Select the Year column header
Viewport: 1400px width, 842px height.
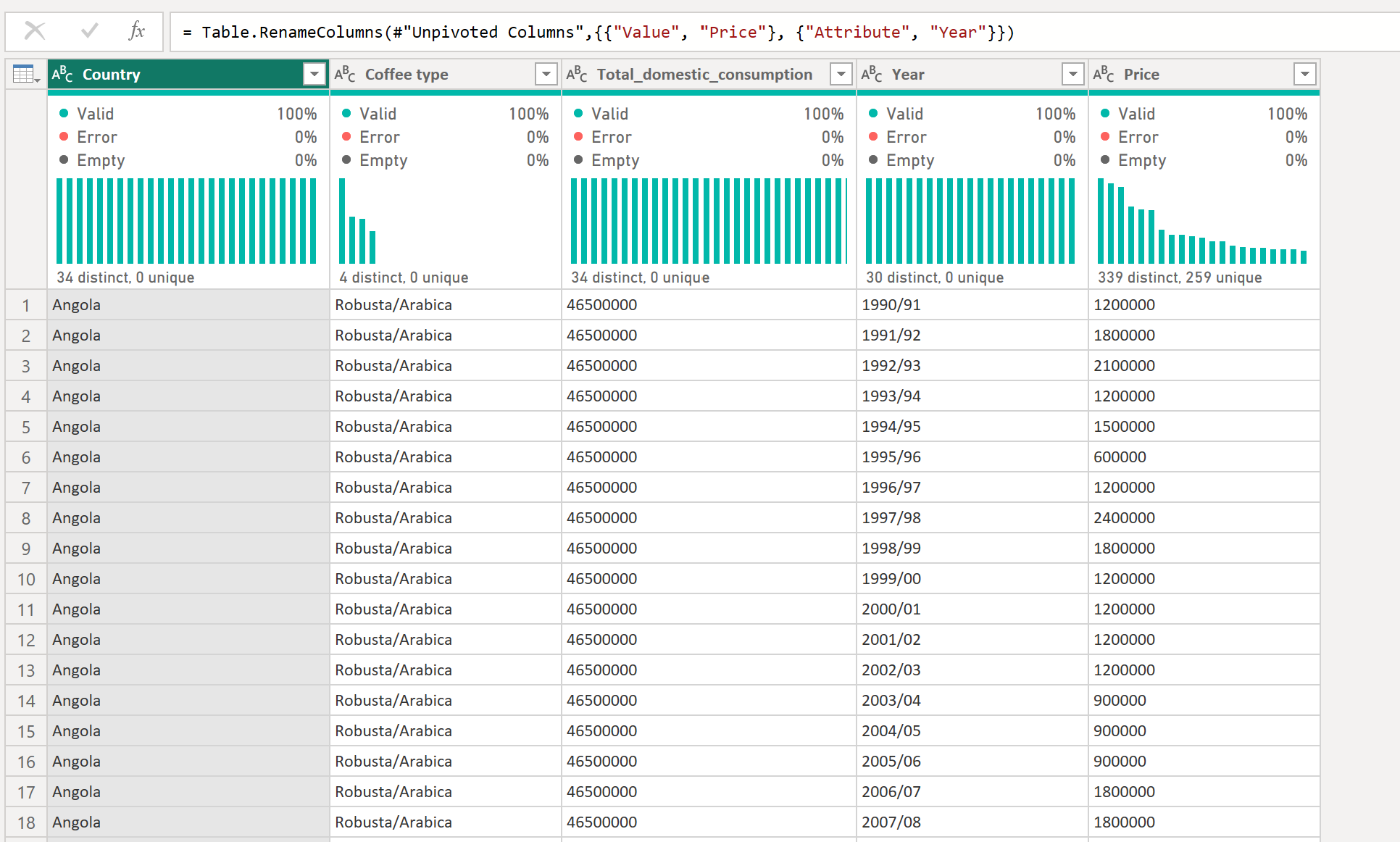(964, 74)
